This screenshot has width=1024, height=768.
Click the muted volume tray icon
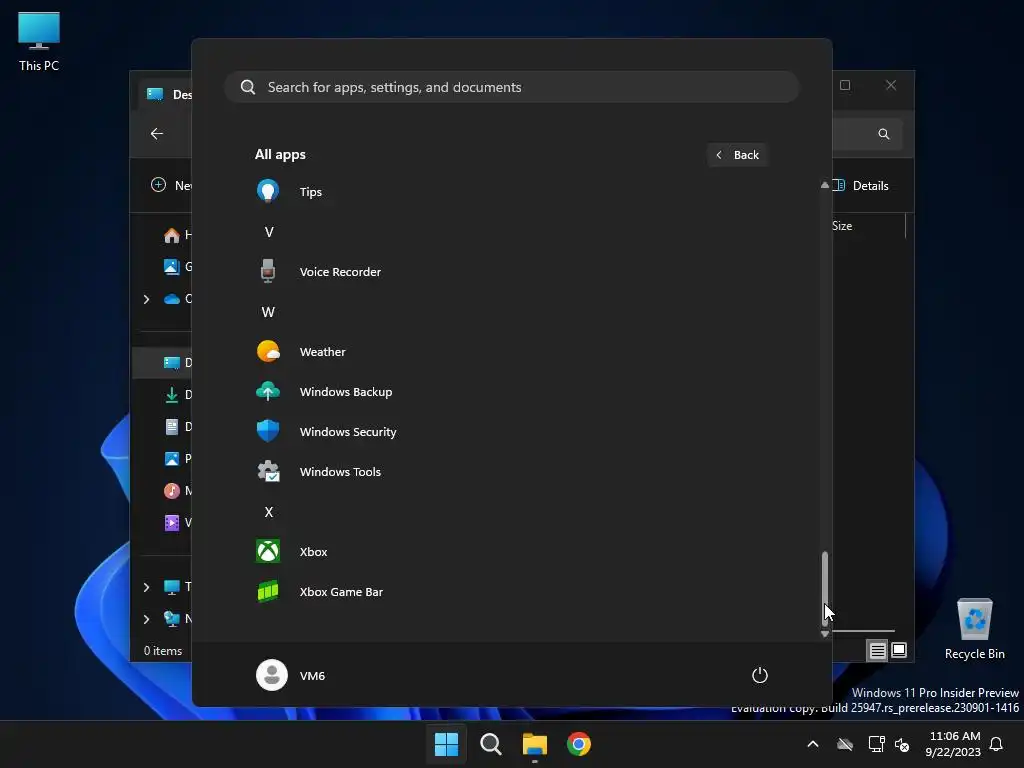(902, 744)
